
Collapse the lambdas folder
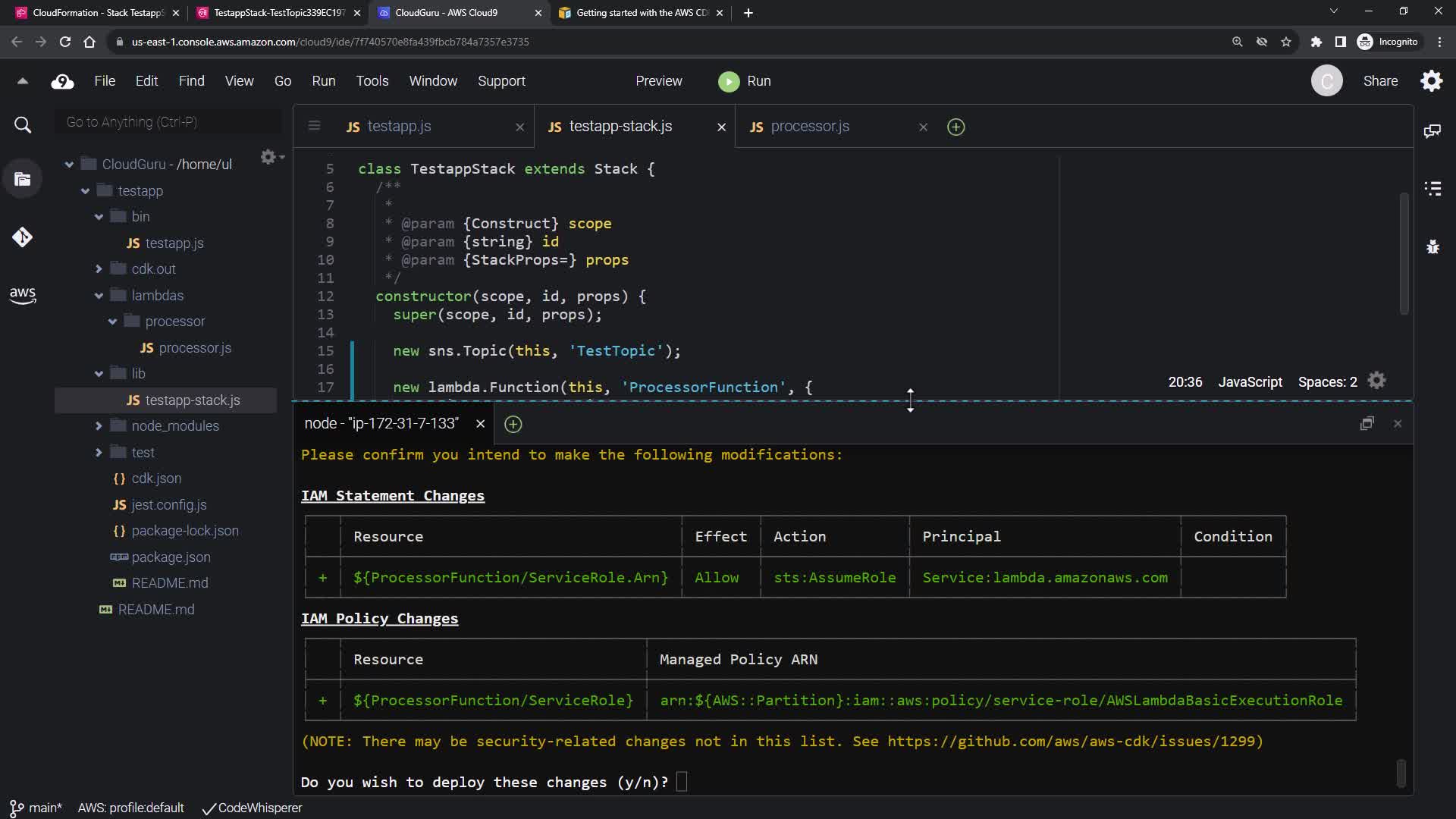[99, 296]
